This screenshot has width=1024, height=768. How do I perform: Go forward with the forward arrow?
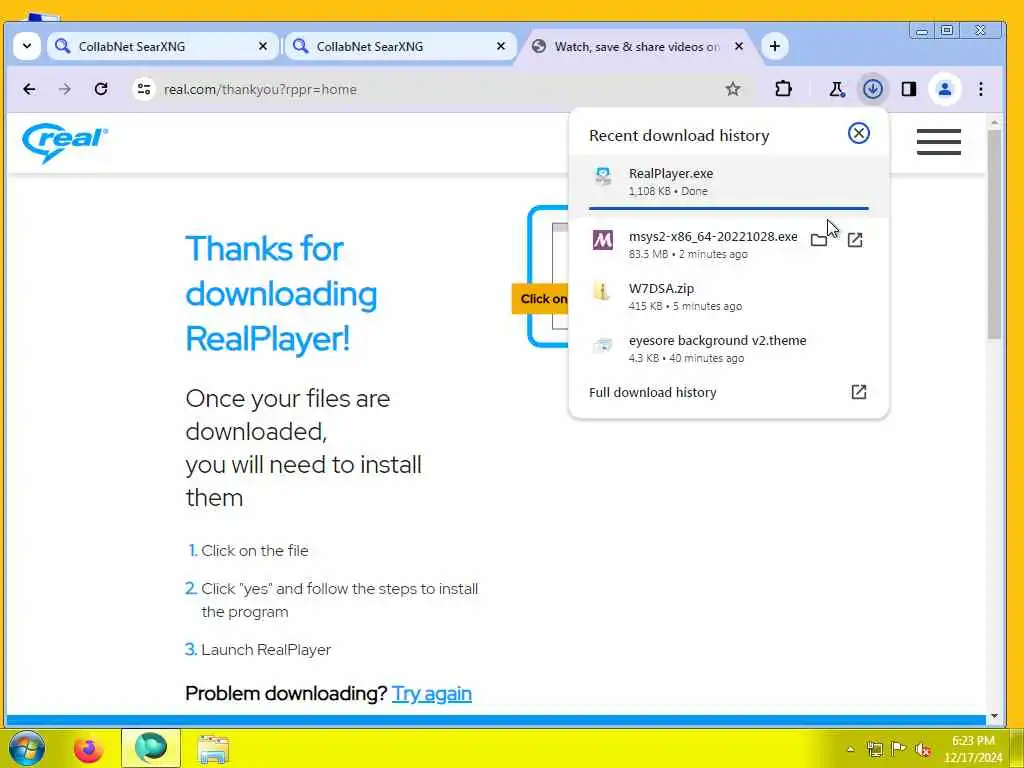(65, 89)
